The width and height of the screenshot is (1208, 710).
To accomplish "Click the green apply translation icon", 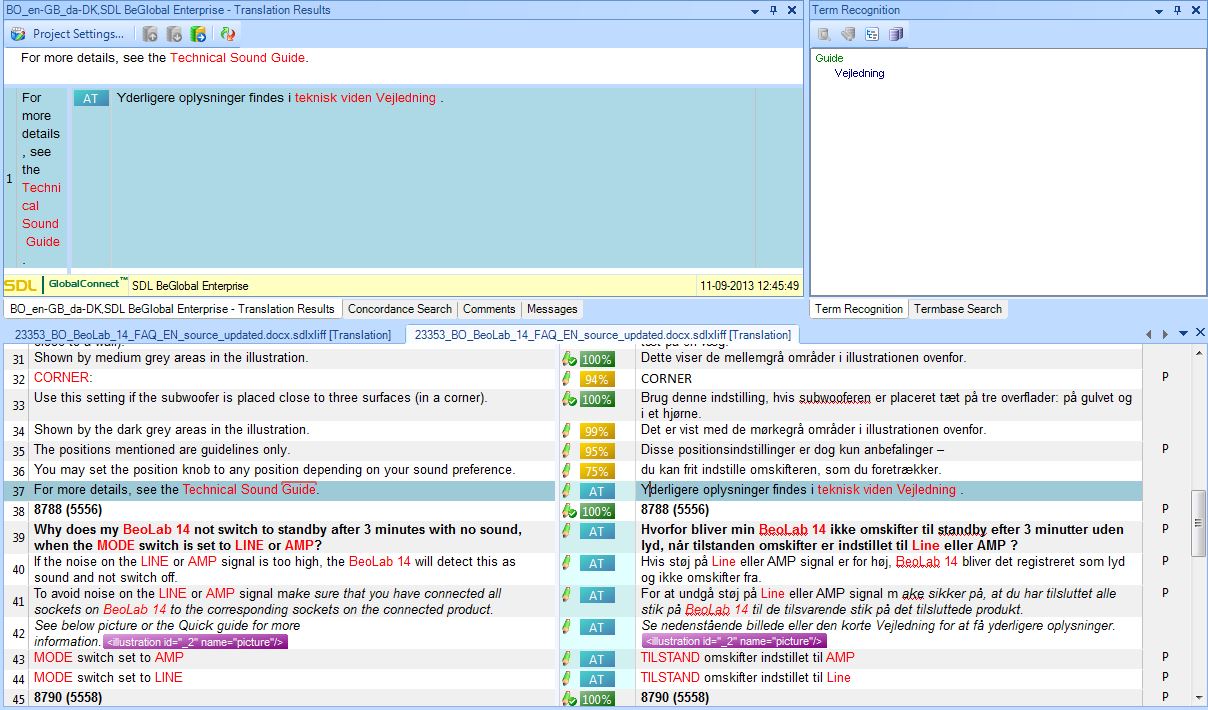I will point(198,34).
